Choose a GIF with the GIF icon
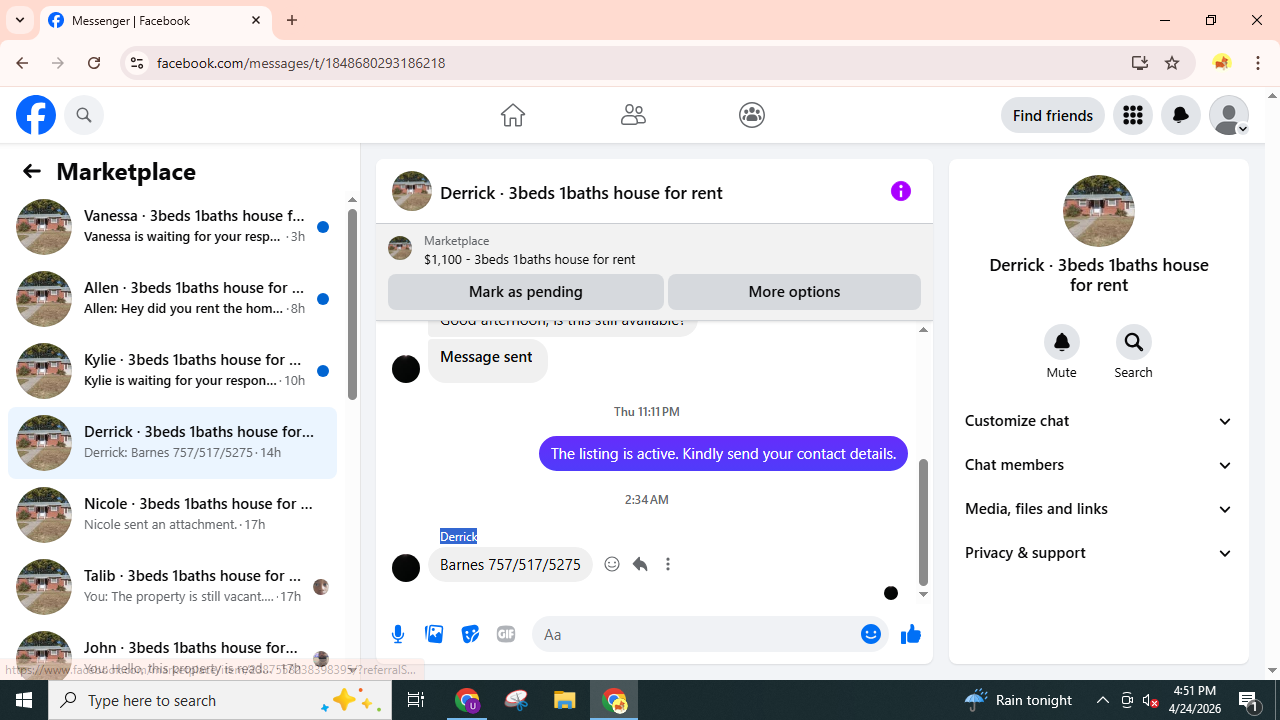Image resolution: width=1280 pixels, height=720 pixels. 506,634
